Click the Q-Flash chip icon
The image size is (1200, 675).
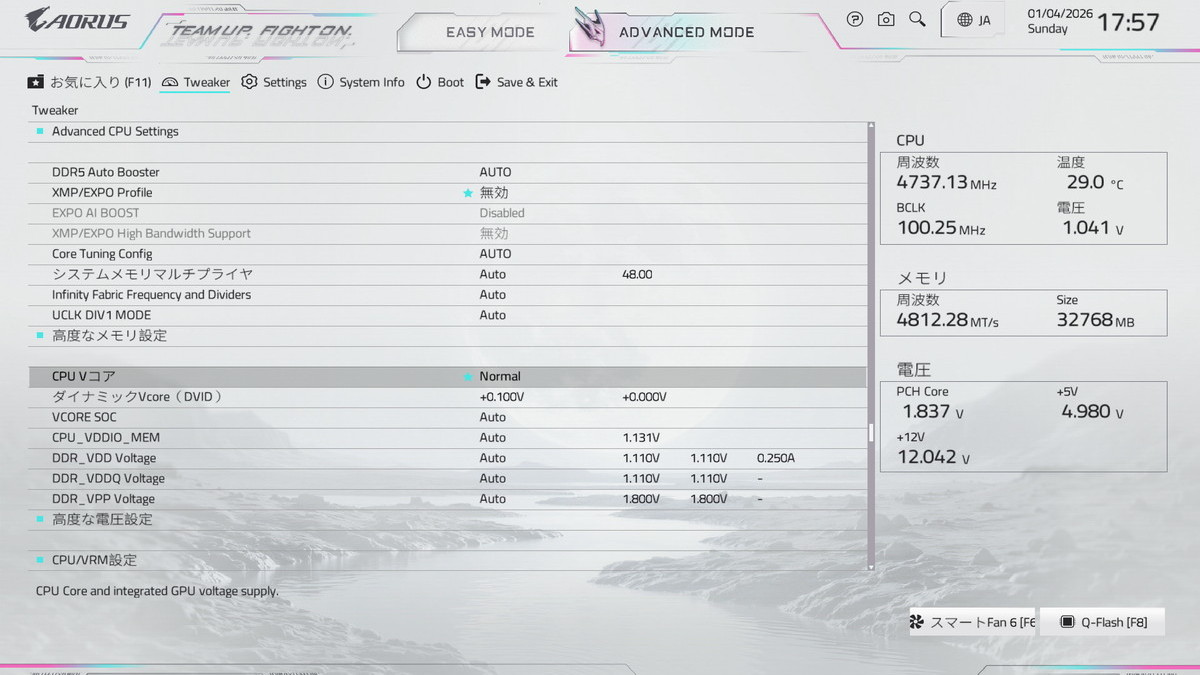(x=1067, y=622)
